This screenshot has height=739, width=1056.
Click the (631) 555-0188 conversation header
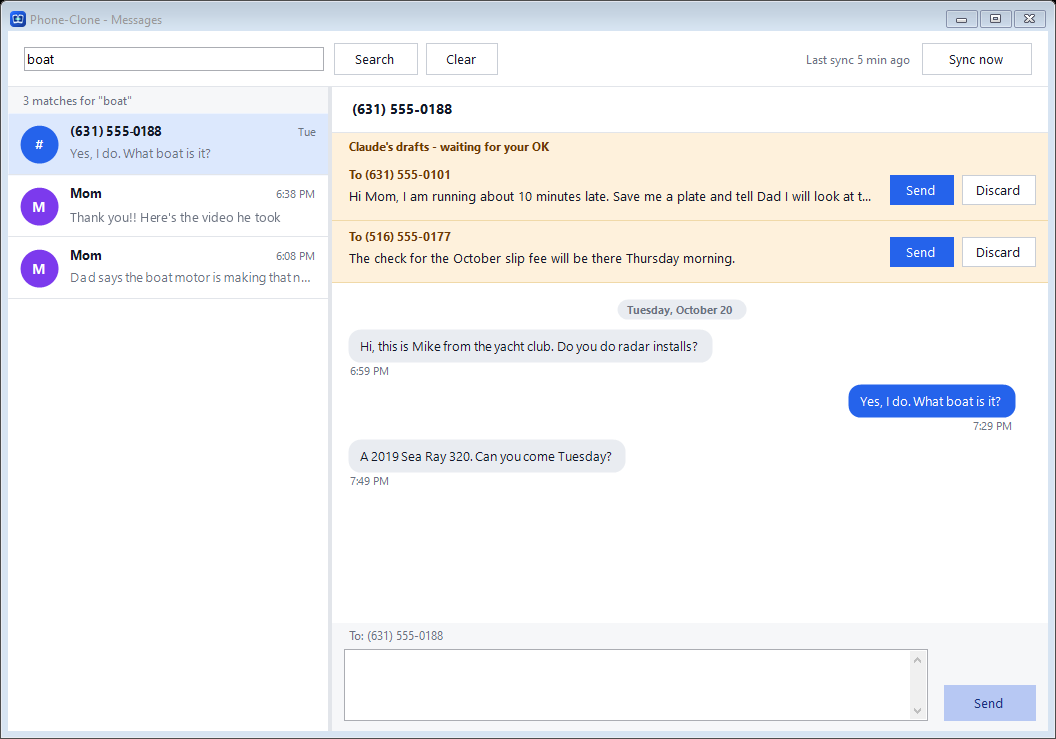402,109
